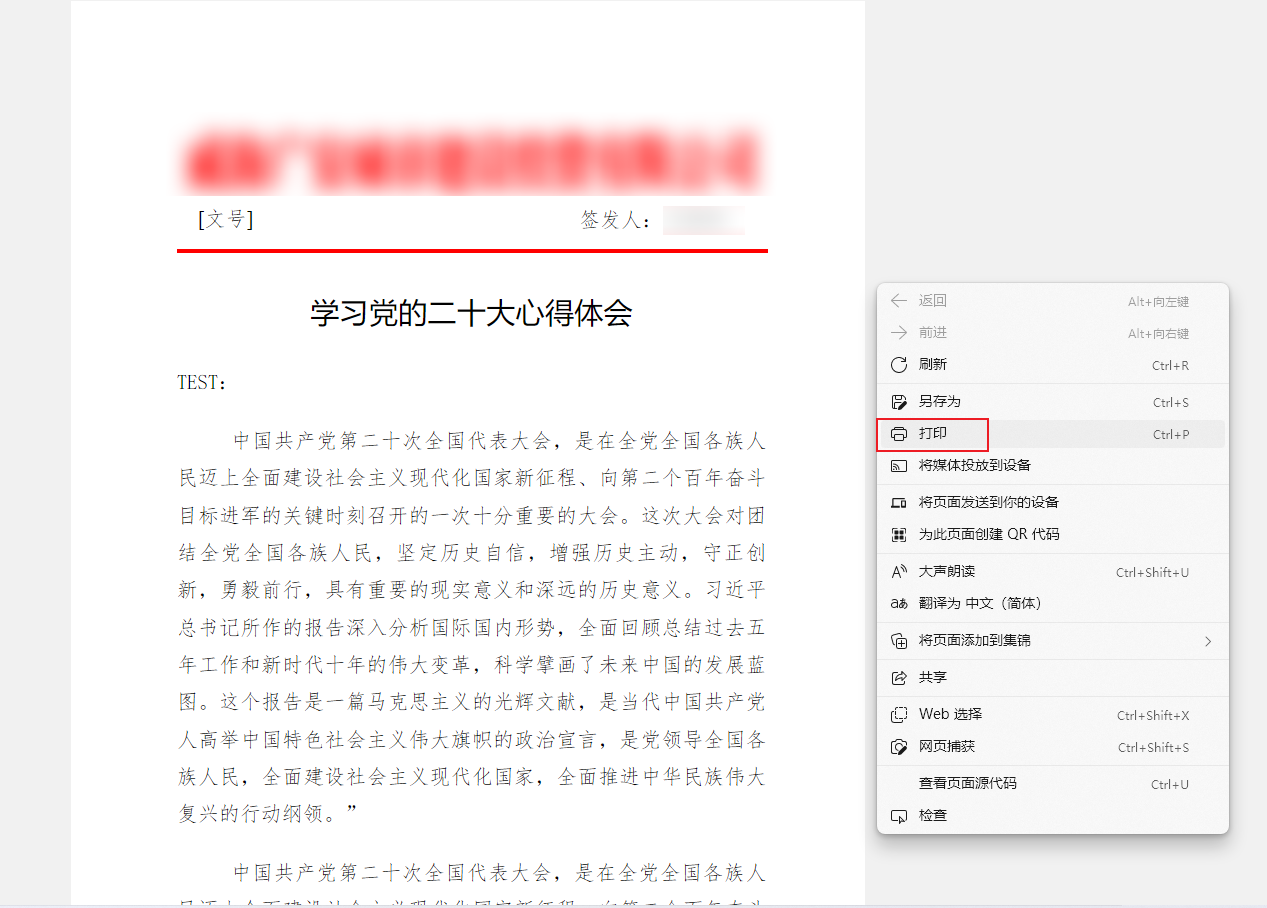This screenshot has width=1267, height=908.
Task: Click the 将媒体投放到设备 cast icon
Action: point(898,466)
